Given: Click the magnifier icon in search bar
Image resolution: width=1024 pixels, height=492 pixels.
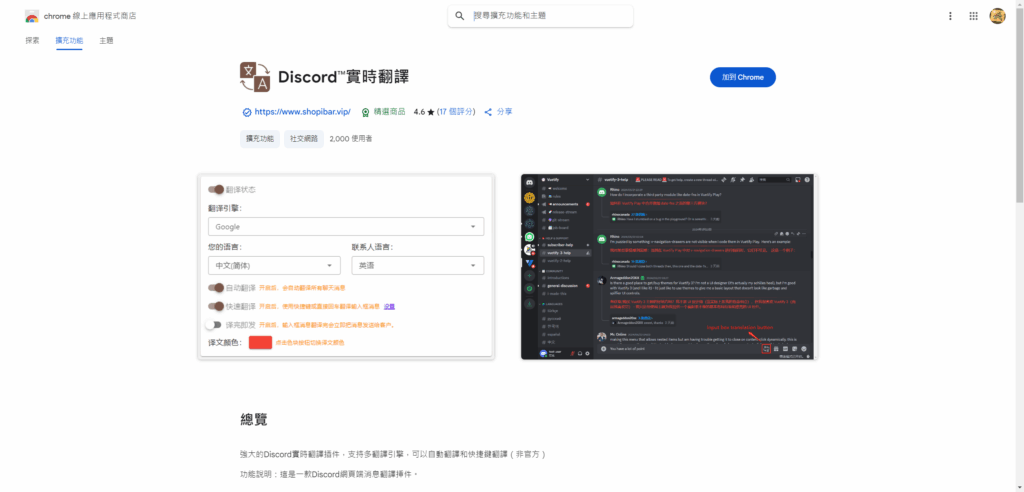Looking at the screenshot, I should click(460, 16).
